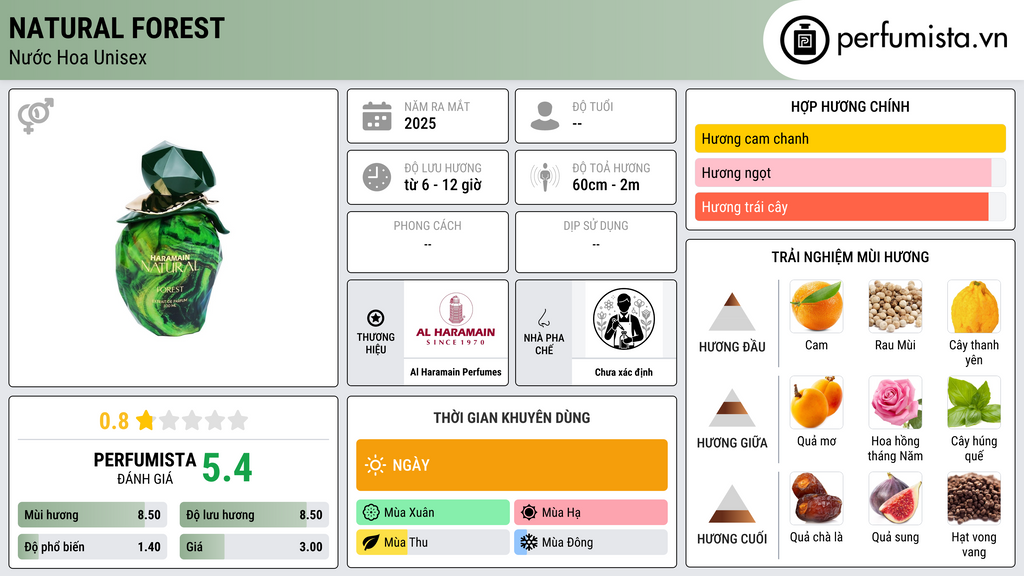Click the Phong cách card
Screen dimensions: 1024x576
point(428,242)
